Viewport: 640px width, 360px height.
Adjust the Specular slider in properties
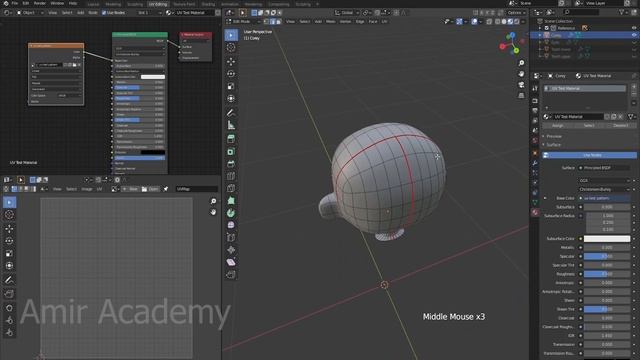[x=607, y=256]
